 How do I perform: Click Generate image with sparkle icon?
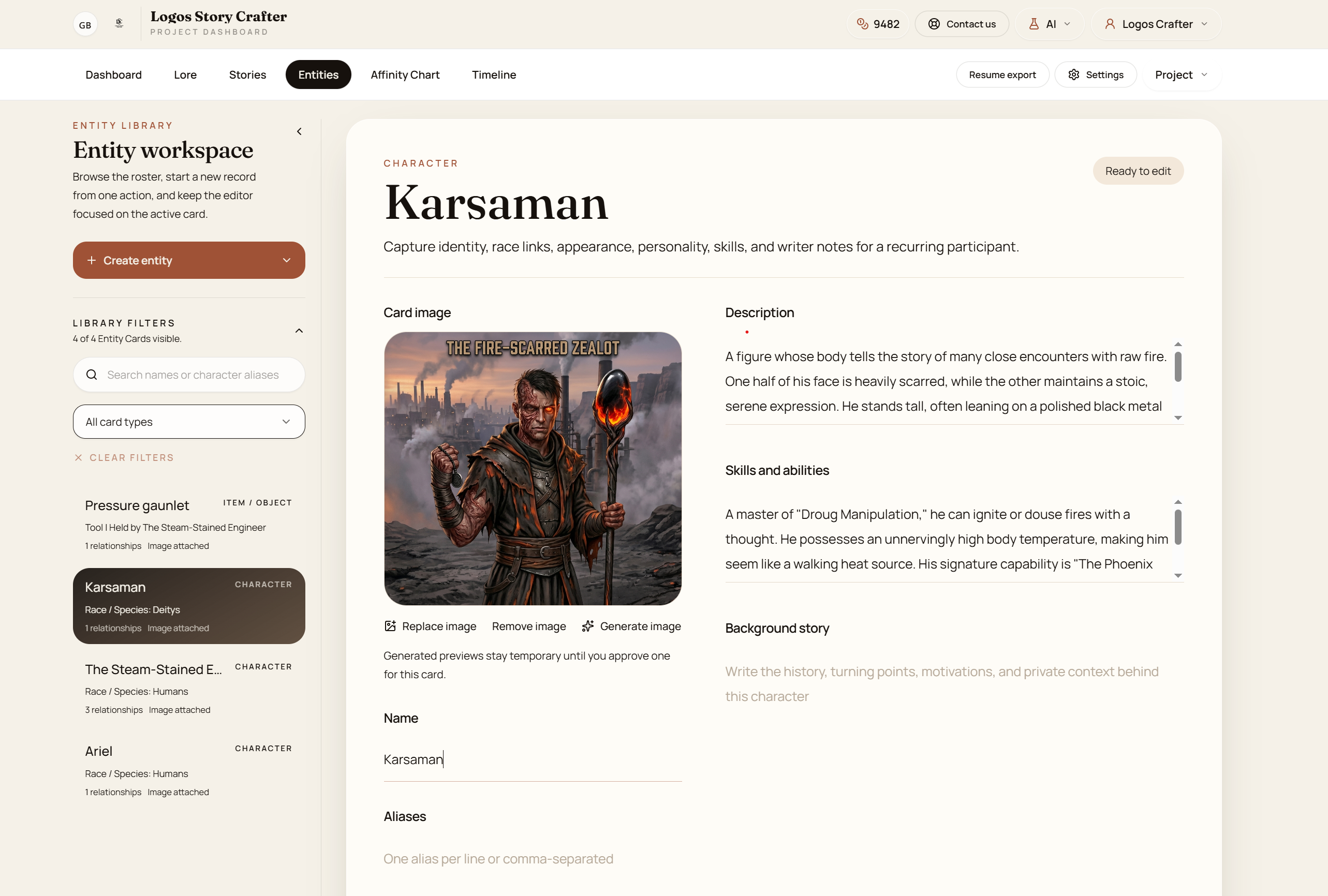click(631, 626)
